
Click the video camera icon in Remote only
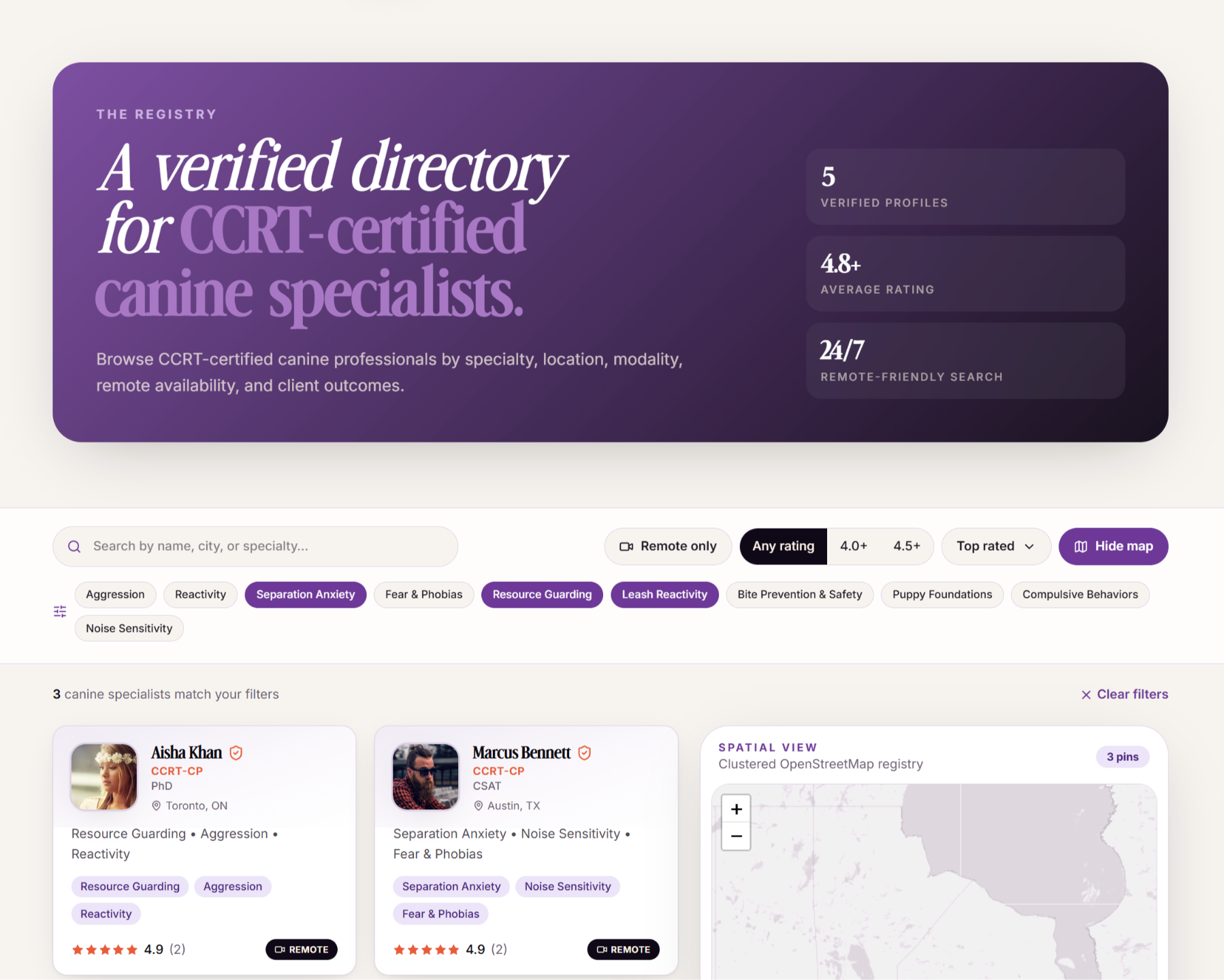click(x=626, y=546)
